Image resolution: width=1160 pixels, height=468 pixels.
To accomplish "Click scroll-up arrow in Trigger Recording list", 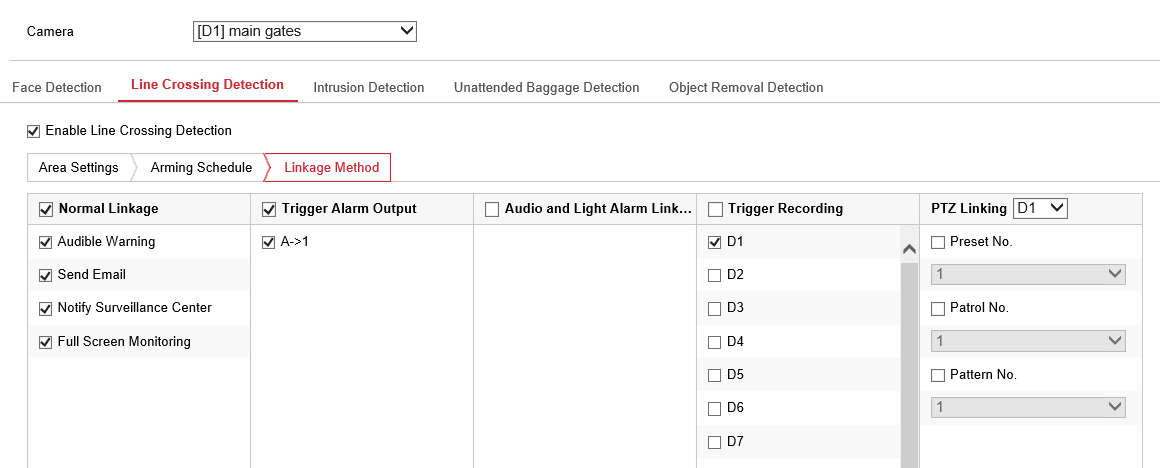I will point(909,249).
